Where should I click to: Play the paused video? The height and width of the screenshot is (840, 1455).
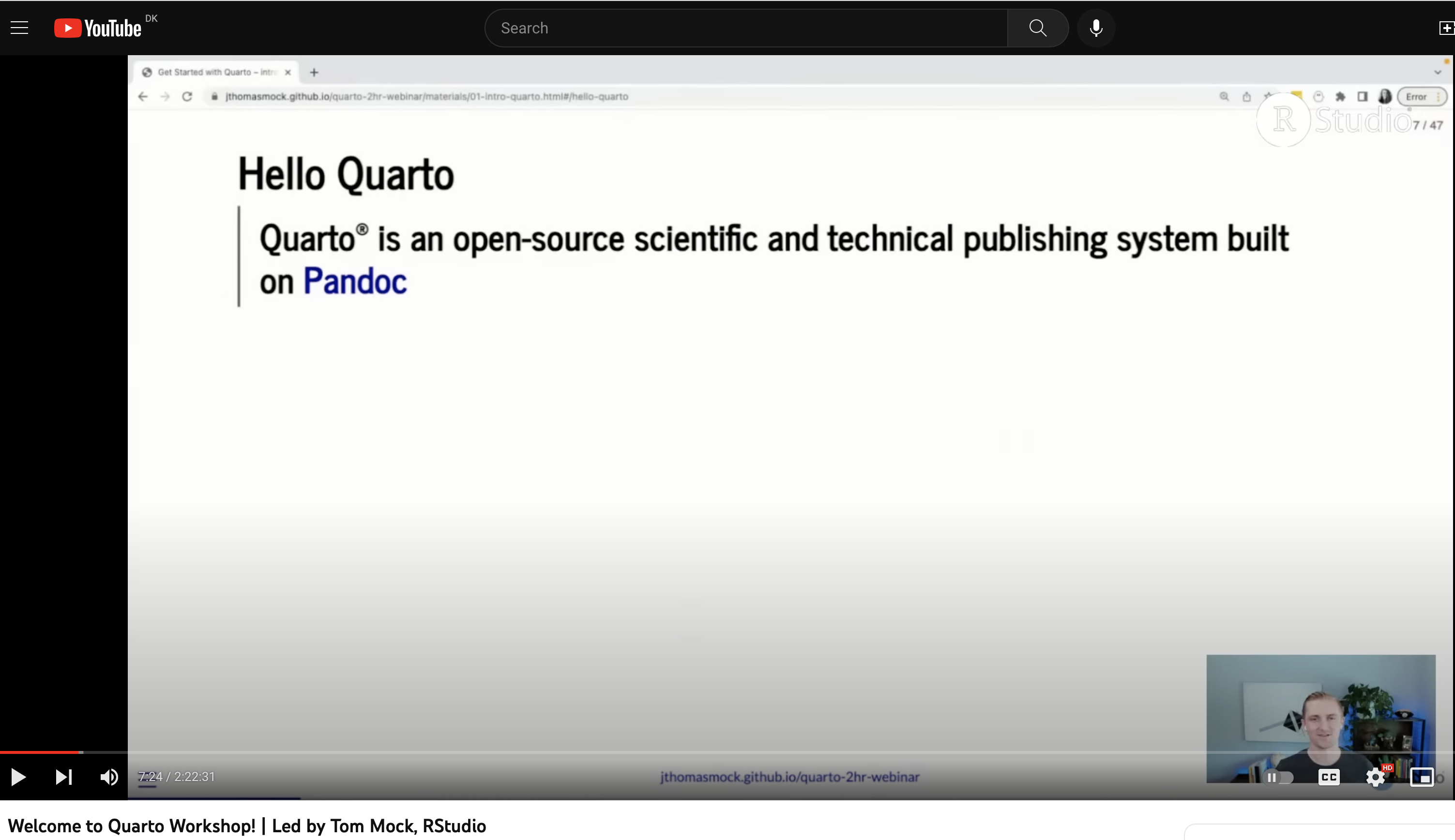coord(18,777)
